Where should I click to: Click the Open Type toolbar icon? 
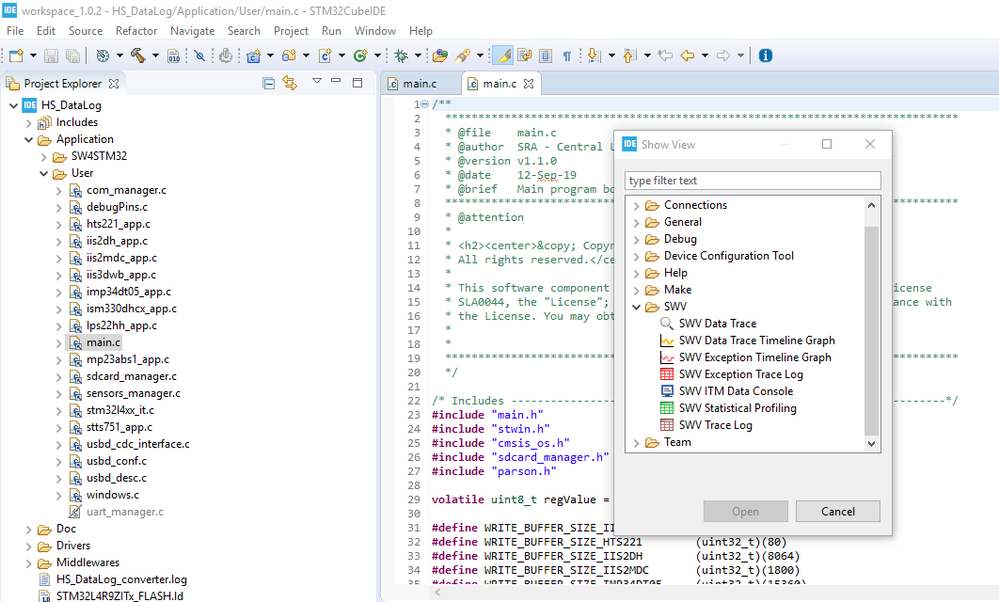[x=440, y=56]
